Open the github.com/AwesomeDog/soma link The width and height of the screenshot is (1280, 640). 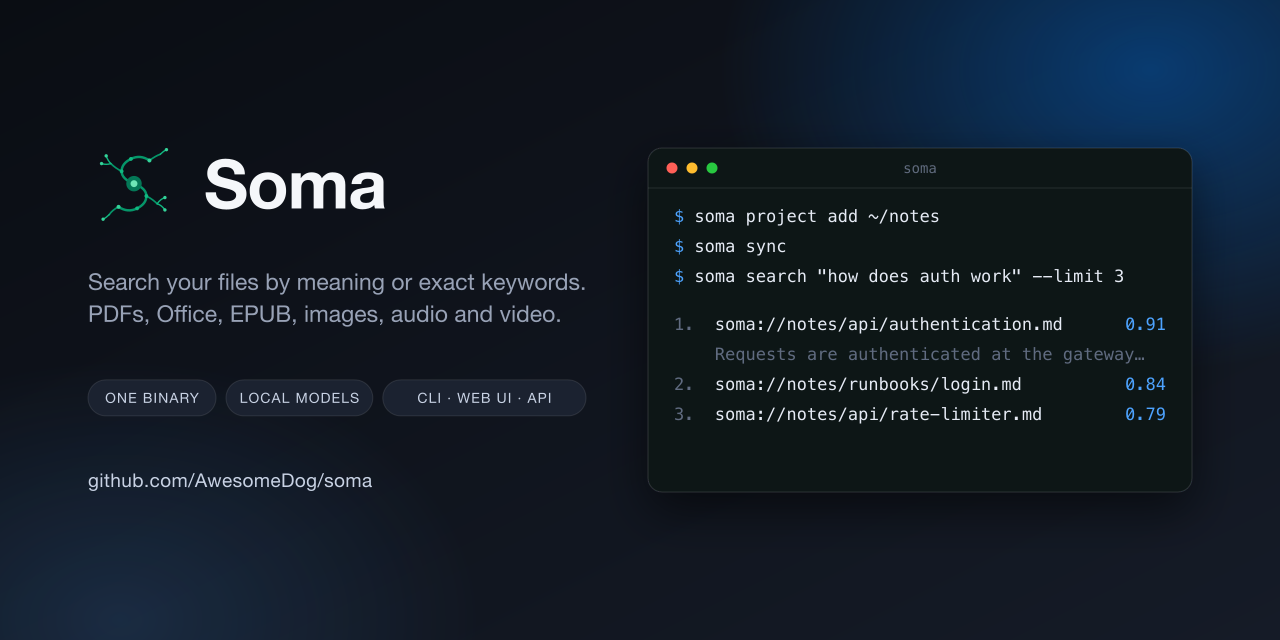(x=230, y=481)
